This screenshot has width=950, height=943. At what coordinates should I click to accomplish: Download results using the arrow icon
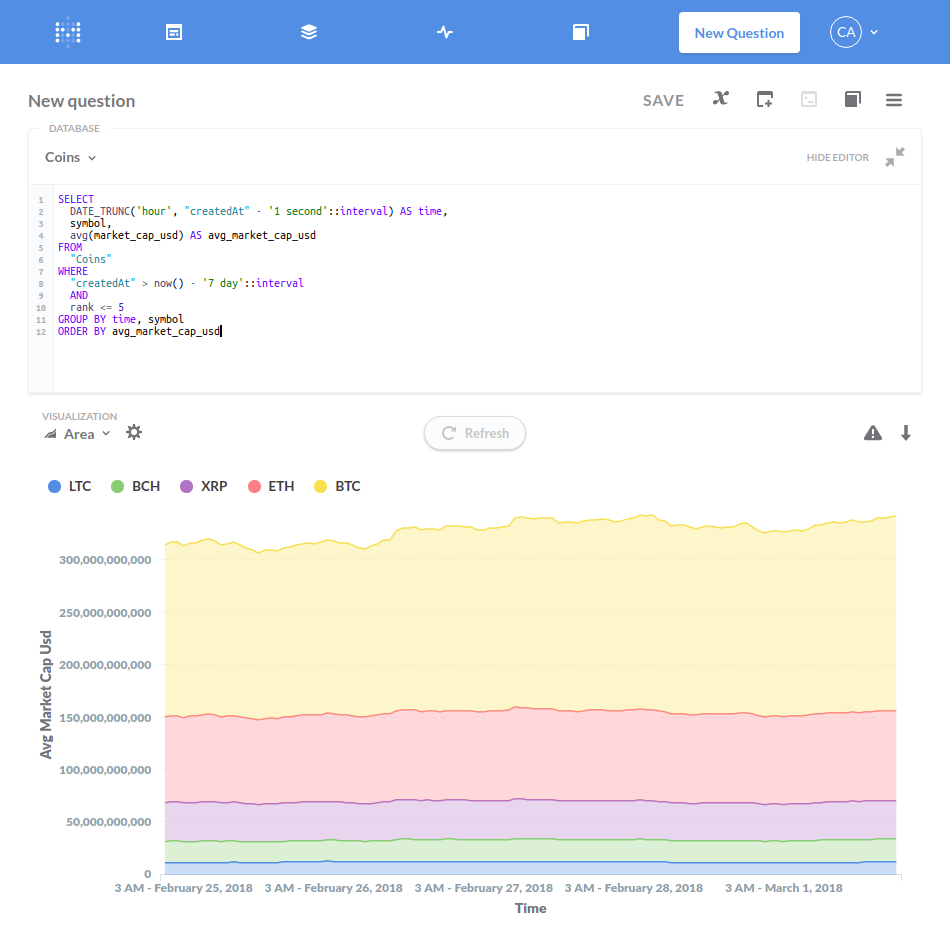click(x=906, y=433)
